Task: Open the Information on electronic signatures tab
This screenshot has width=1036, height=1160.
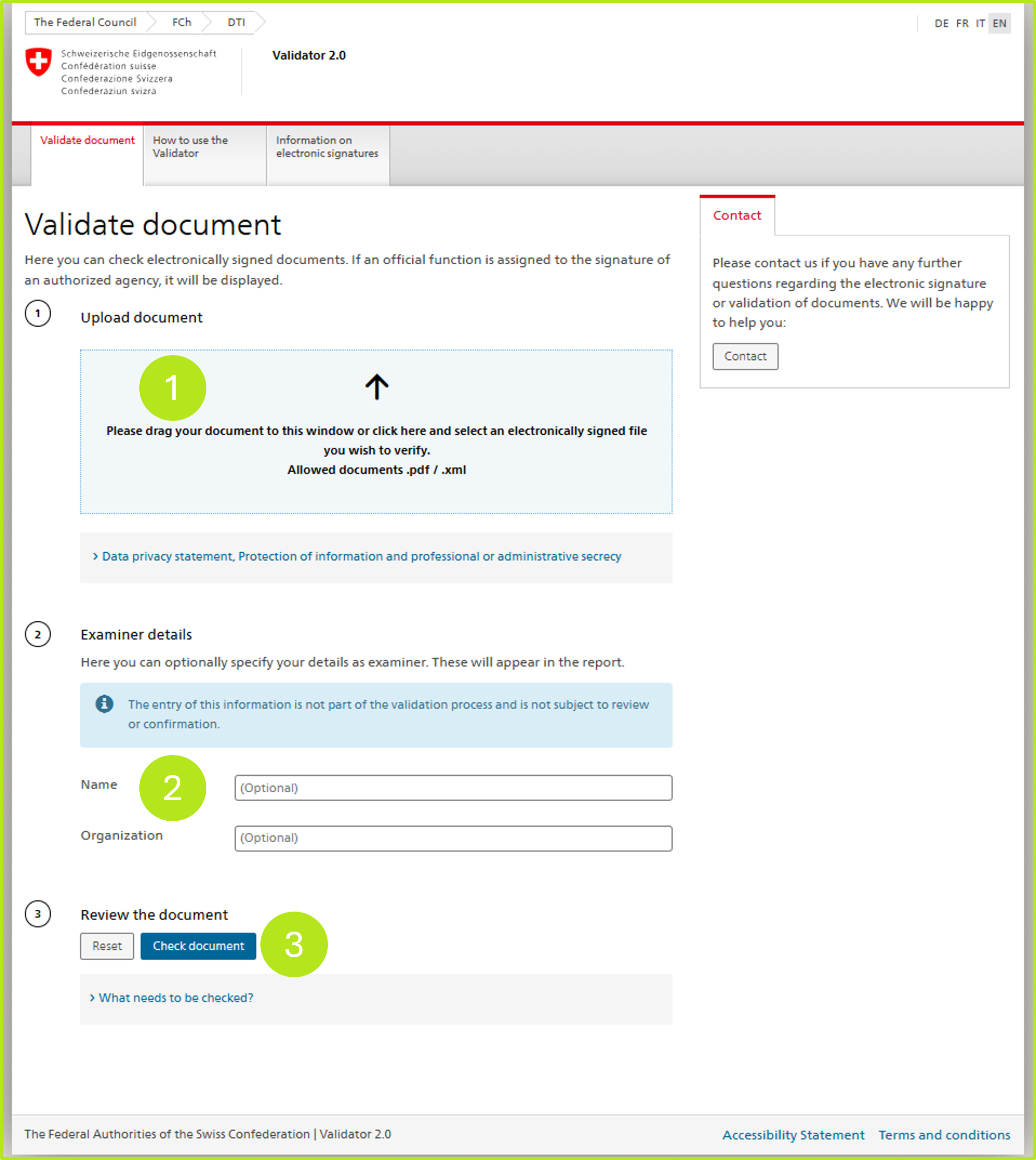Action: pos(327,147)
